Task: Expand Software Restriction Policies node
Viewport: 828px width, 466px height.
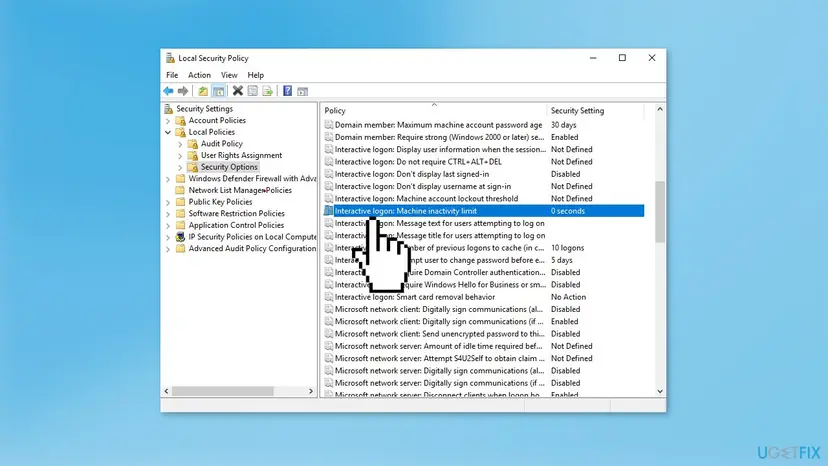Action: [168, 214]
